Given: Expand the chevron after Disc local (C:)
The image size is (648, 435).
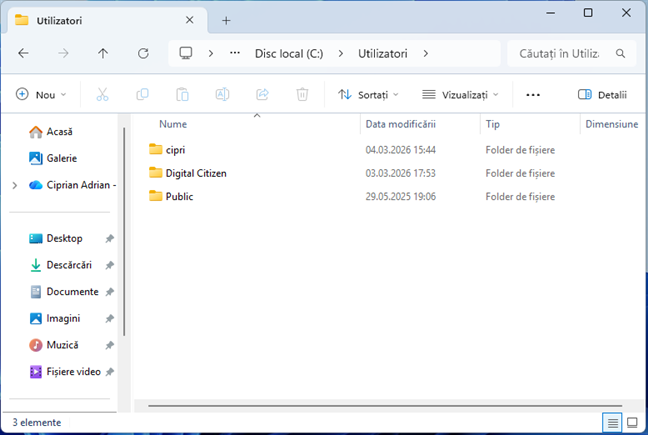Looking at the screenshot, I should pos(341,53).
